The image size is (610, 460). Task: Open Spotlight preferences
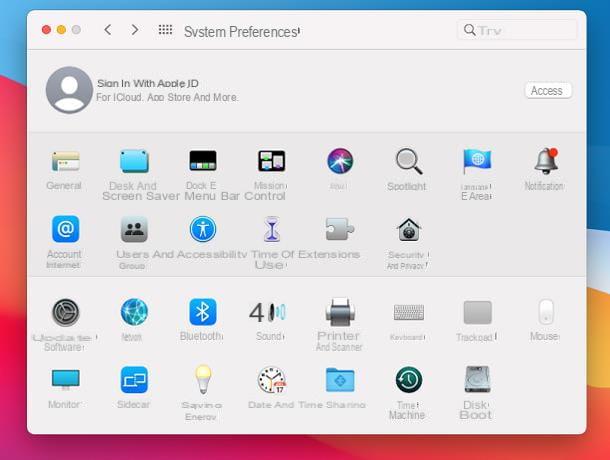pyautogui.click(x=408, y=161)
